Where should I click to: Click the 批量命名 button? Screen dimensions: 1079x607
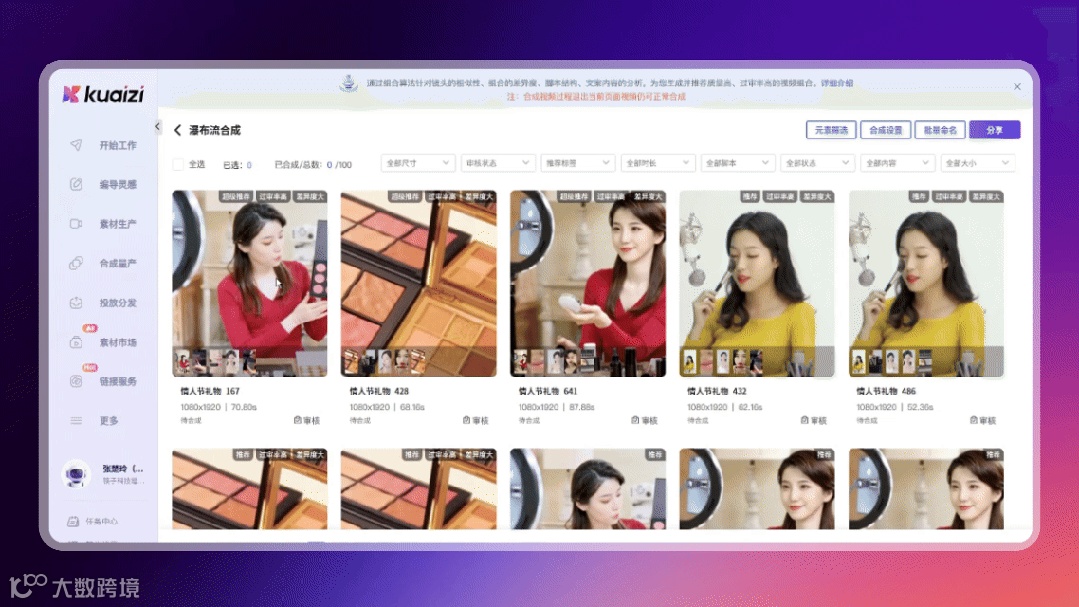click(940, 130)
